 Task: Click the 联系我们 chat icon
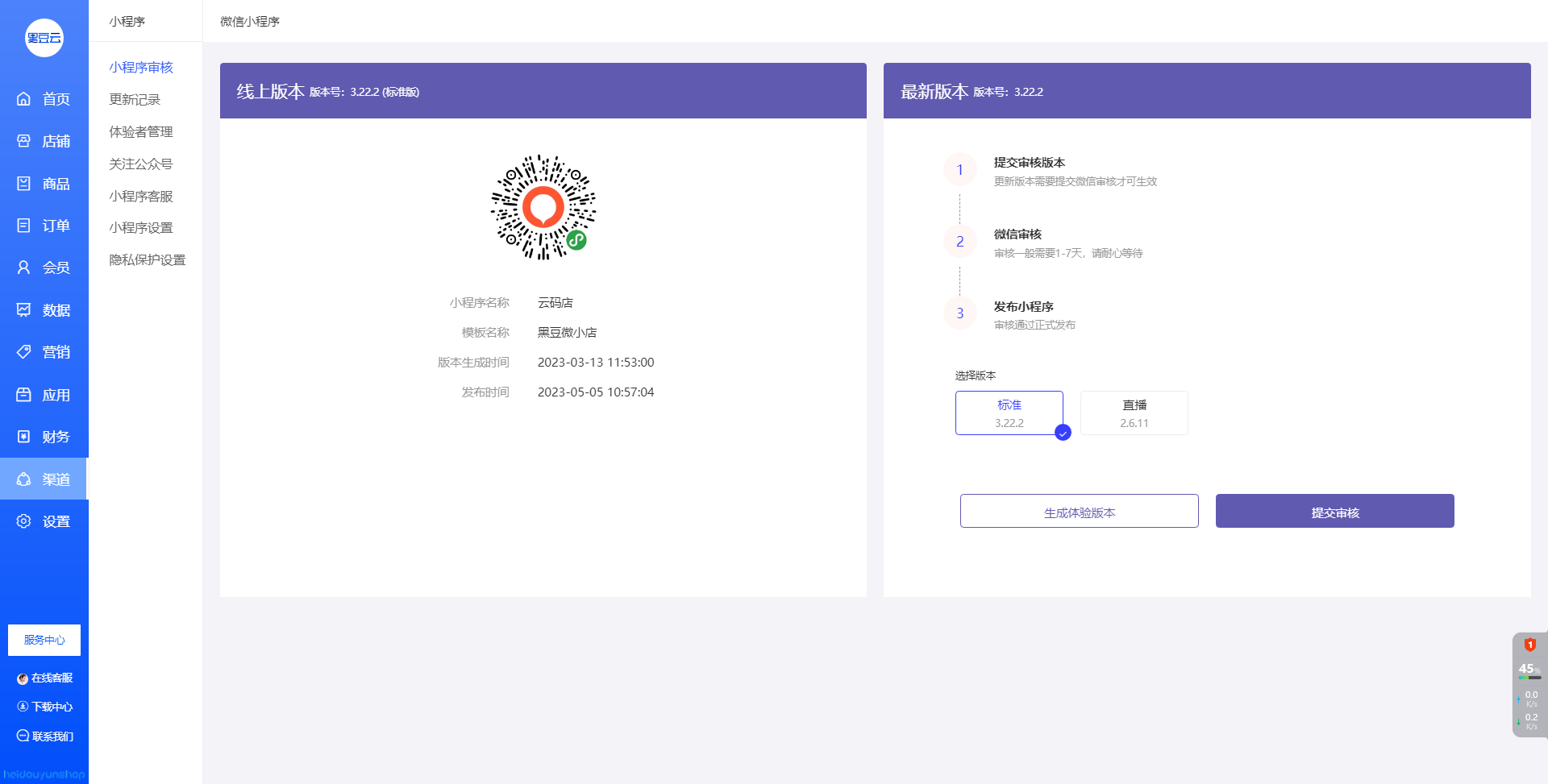23,736
